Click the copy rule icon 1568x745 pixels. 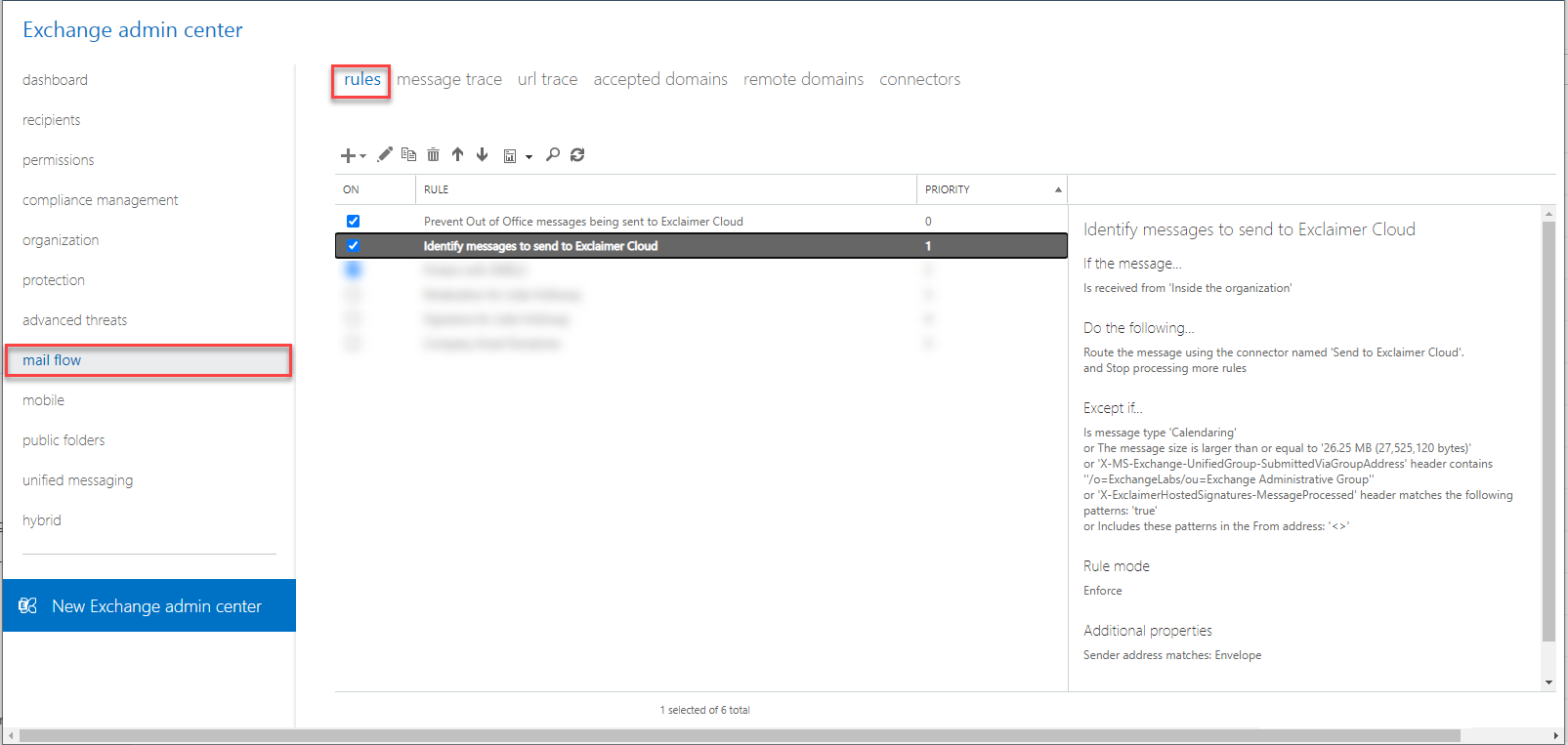(x=409, y=154)
